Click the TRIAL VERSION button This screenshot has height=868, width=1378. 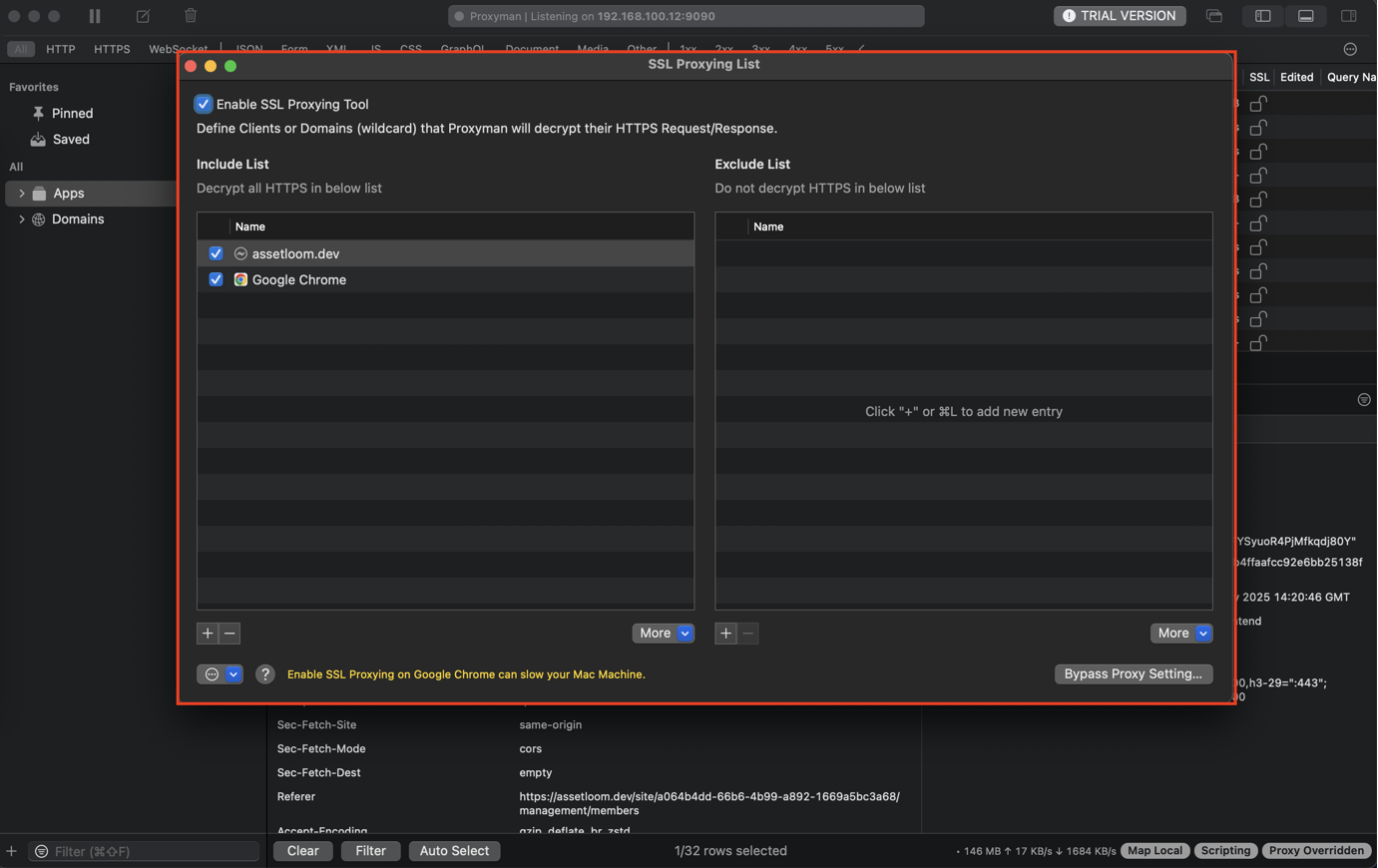(x=1120, y=16)
